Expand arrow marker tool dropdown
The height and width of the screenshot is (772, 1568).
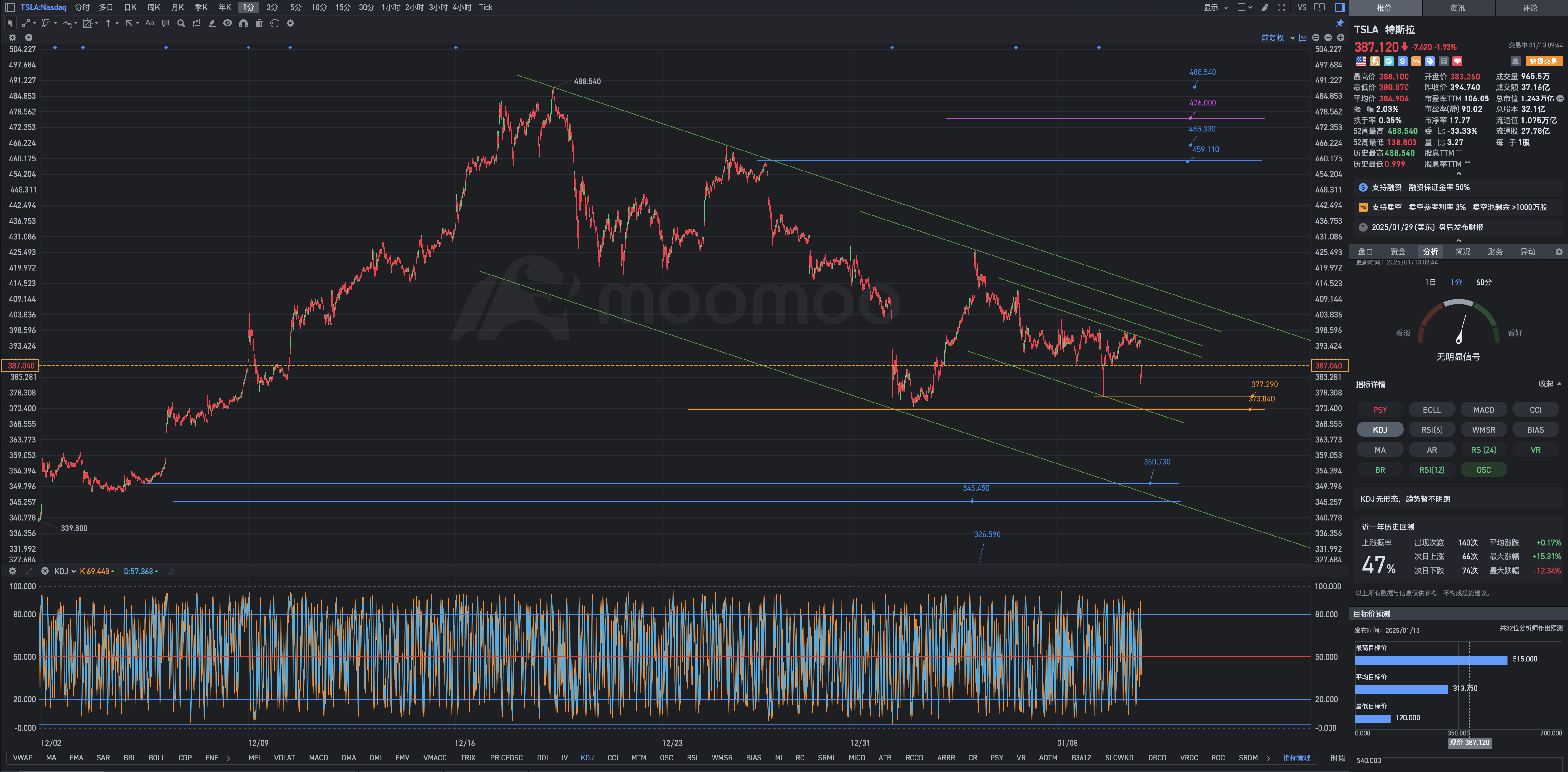coord(138,24)
